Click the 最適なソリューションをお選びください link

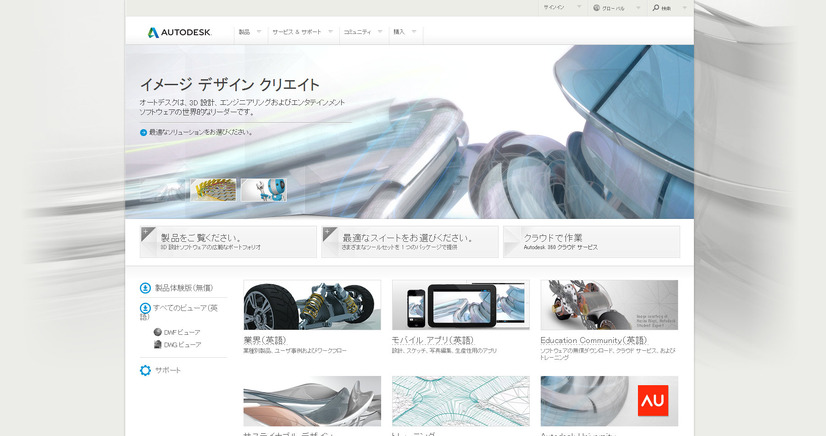pyautogui.click(x=200, y=133)
